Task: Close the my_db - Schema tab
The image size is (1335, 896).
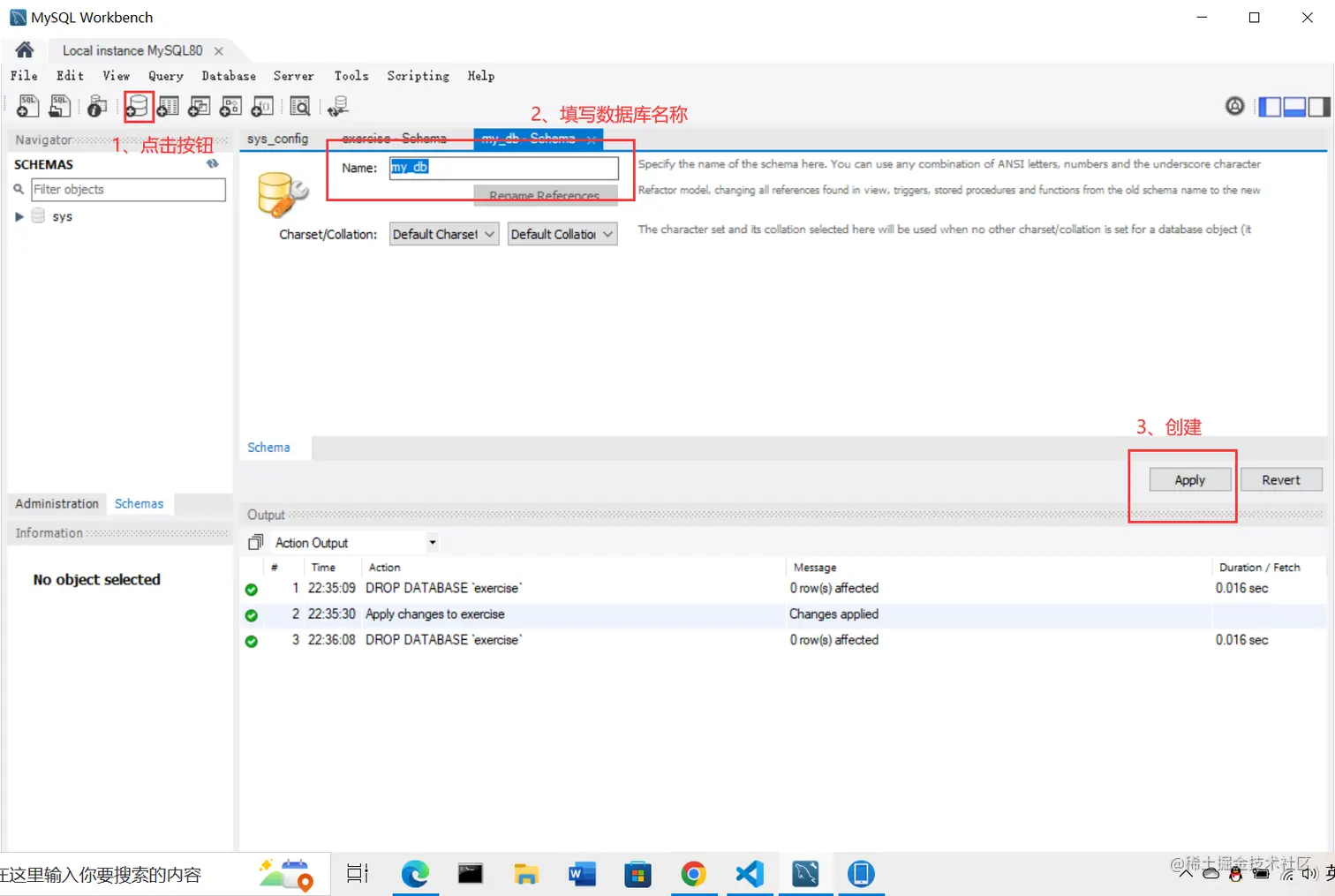Action: (592, 139)
